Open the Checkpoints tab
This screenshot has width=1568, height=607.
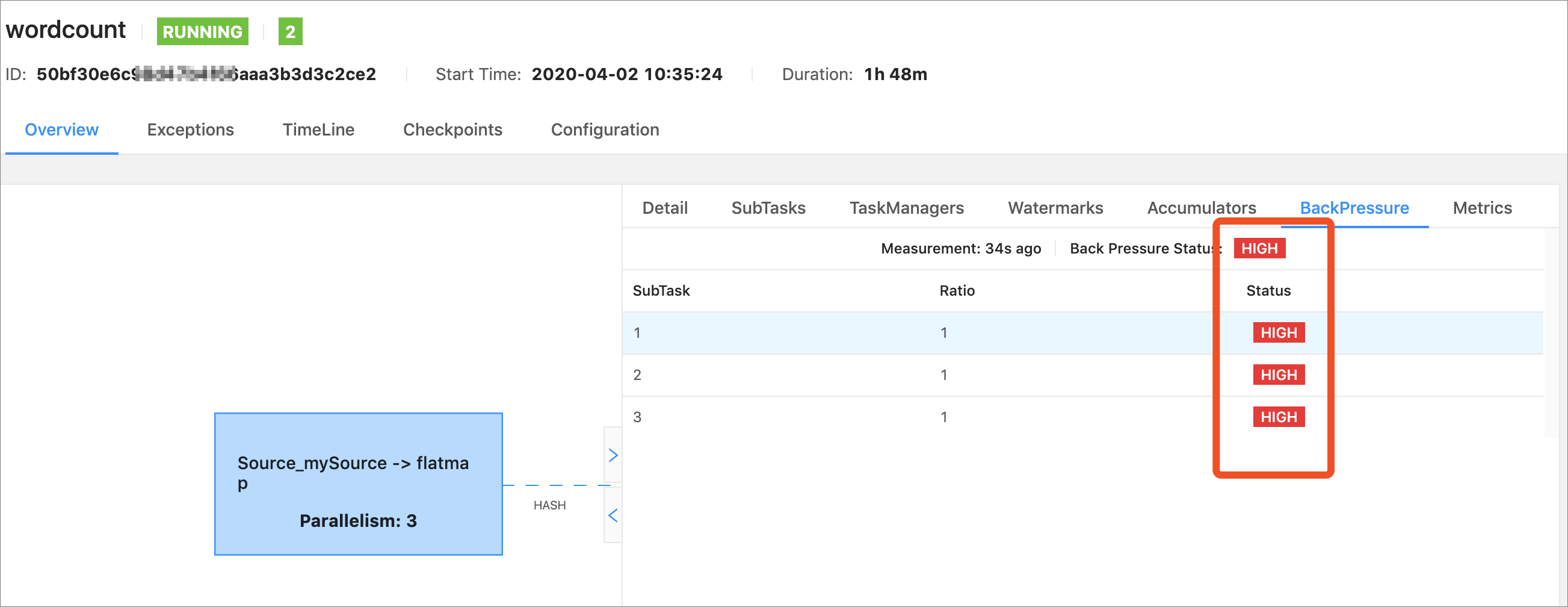coord(452,130)
